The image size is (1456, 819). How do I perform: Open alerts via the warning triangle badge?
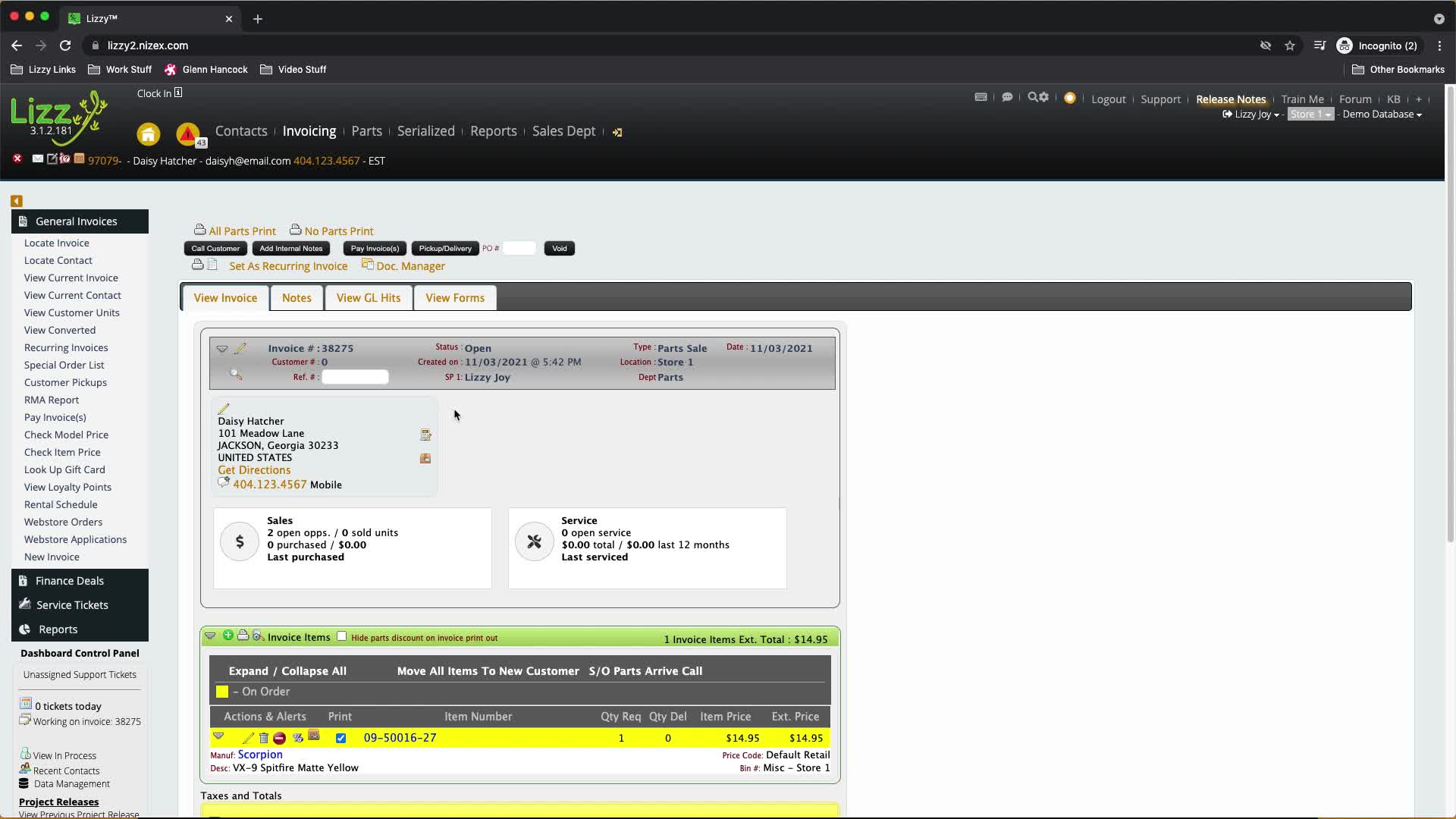188,133
